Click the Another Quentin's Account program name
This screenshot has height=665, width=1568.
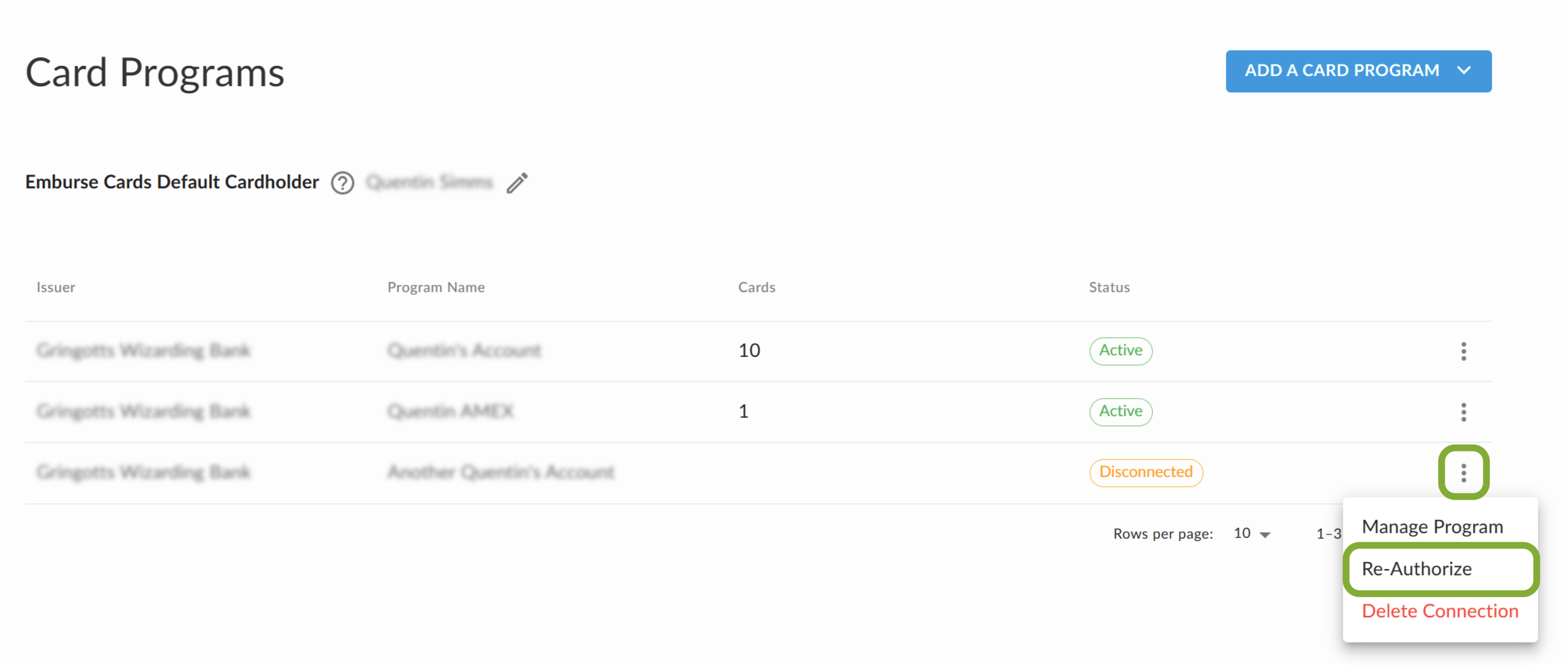pos(501,472)
